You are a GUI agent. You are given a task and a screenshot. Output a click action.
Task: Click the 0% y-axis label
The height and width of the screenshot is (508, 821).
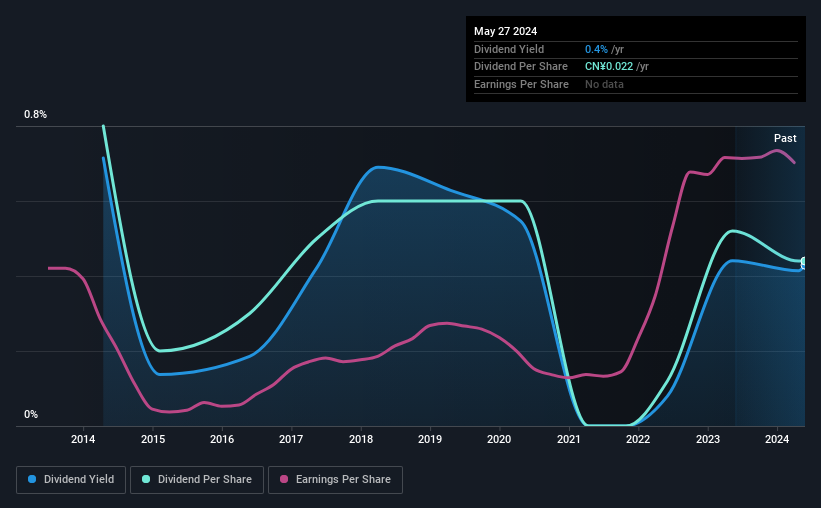31,414
